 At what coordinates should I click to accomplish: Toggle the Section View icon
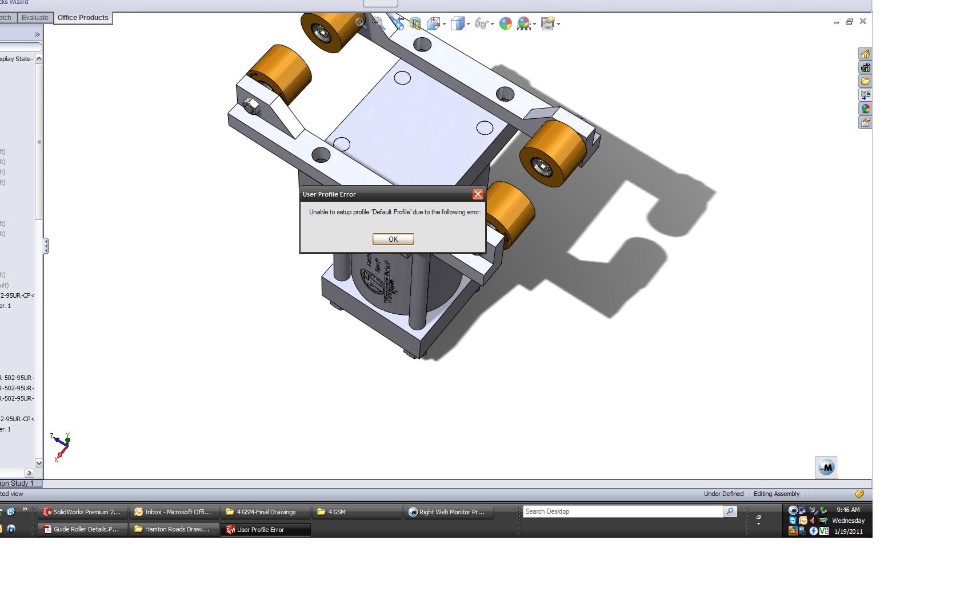415,24
